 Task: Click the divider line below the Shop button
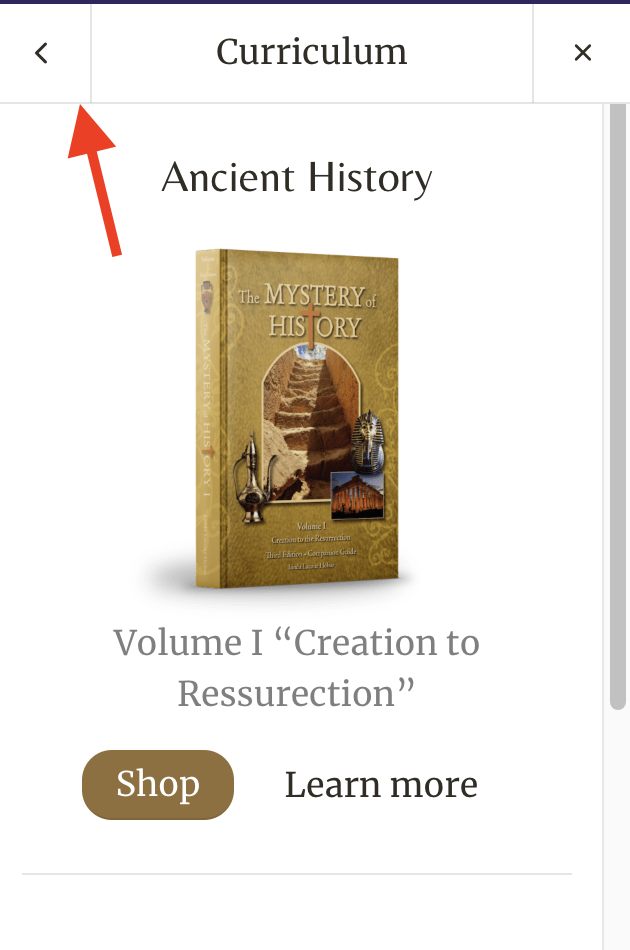click(x=297, y=874)
